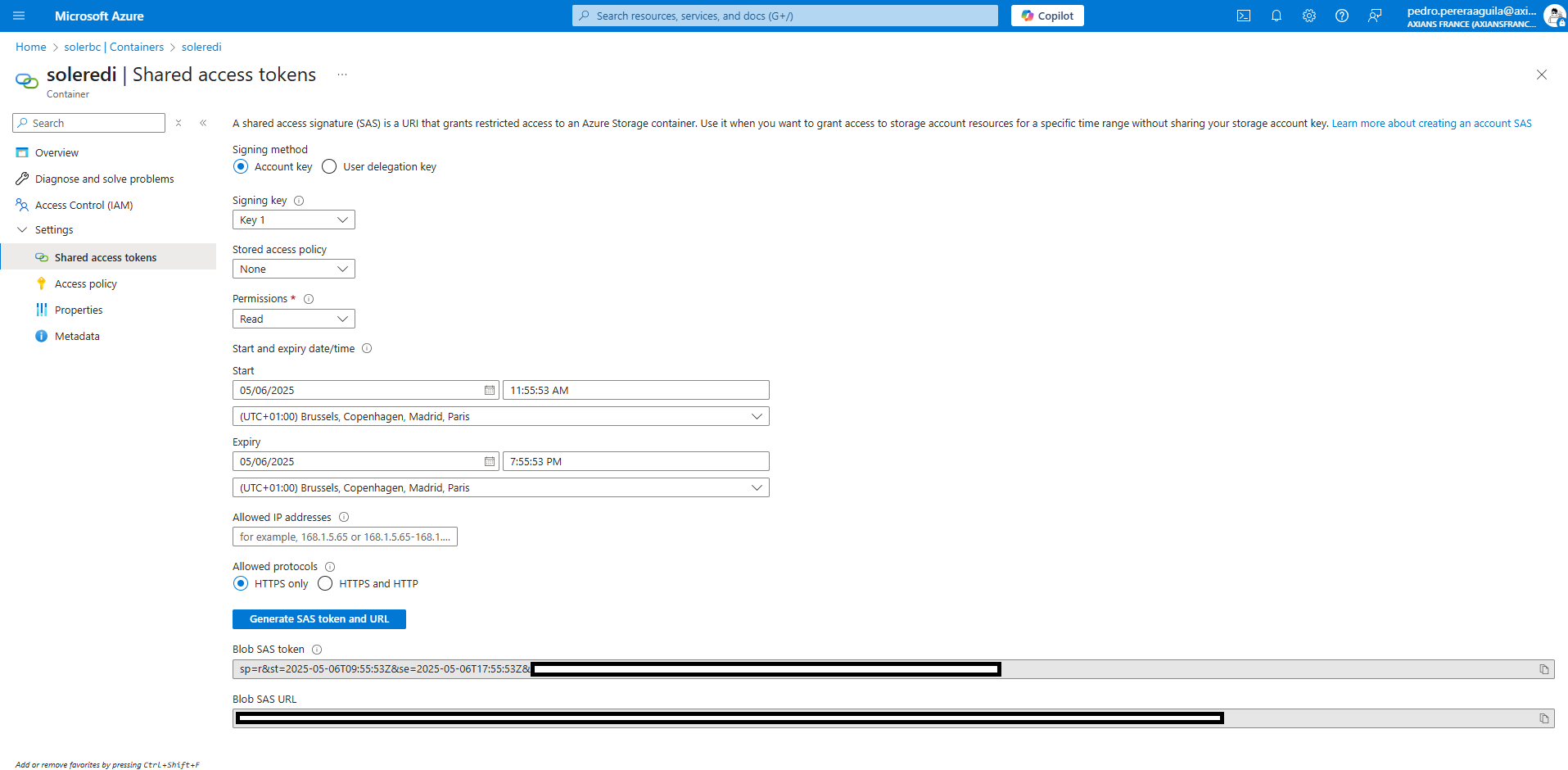
Task: Choose Account key signing method
Action: (241, 167)
